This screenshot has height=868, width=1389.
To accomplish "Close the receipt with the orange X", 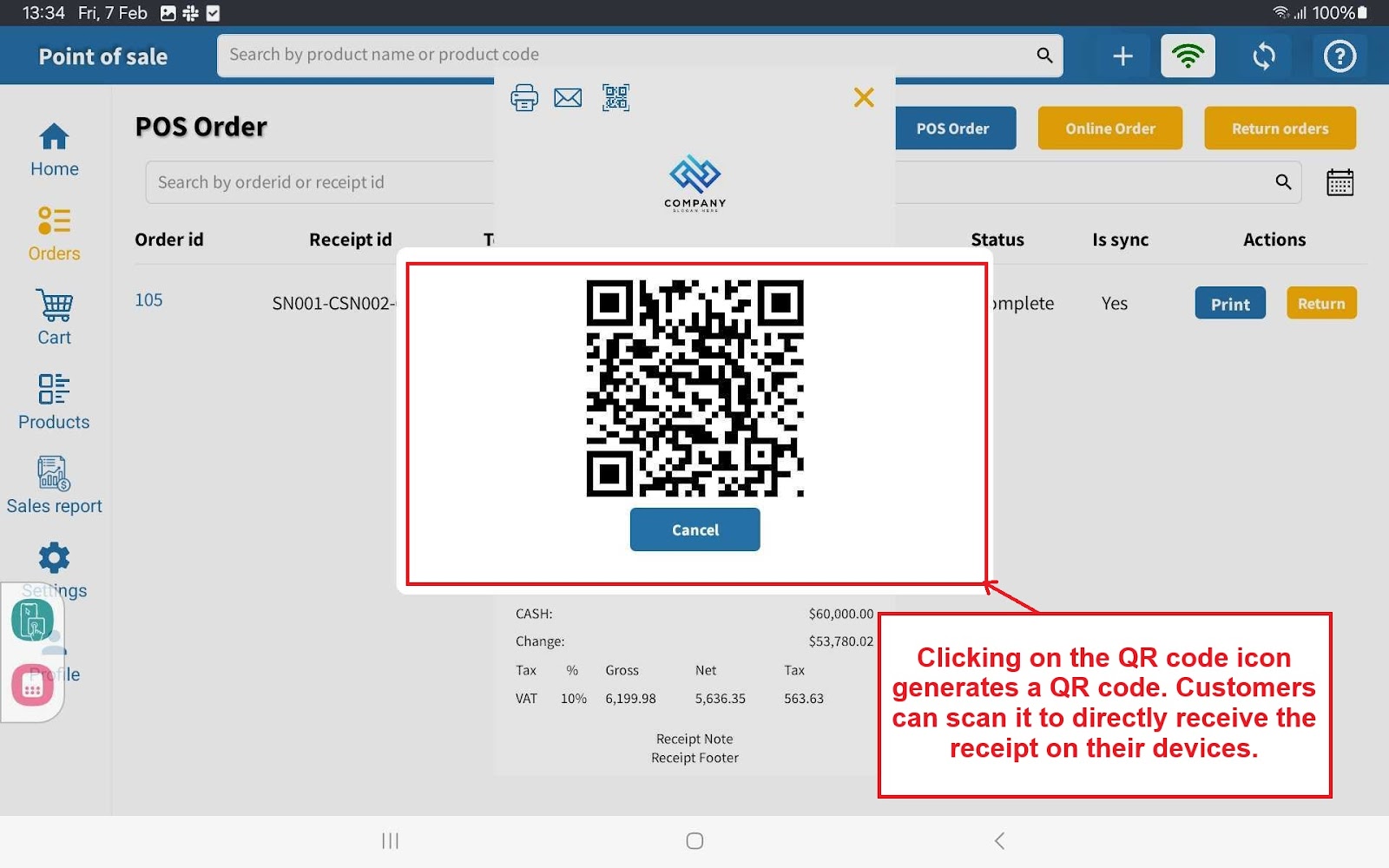I will 863,97.
